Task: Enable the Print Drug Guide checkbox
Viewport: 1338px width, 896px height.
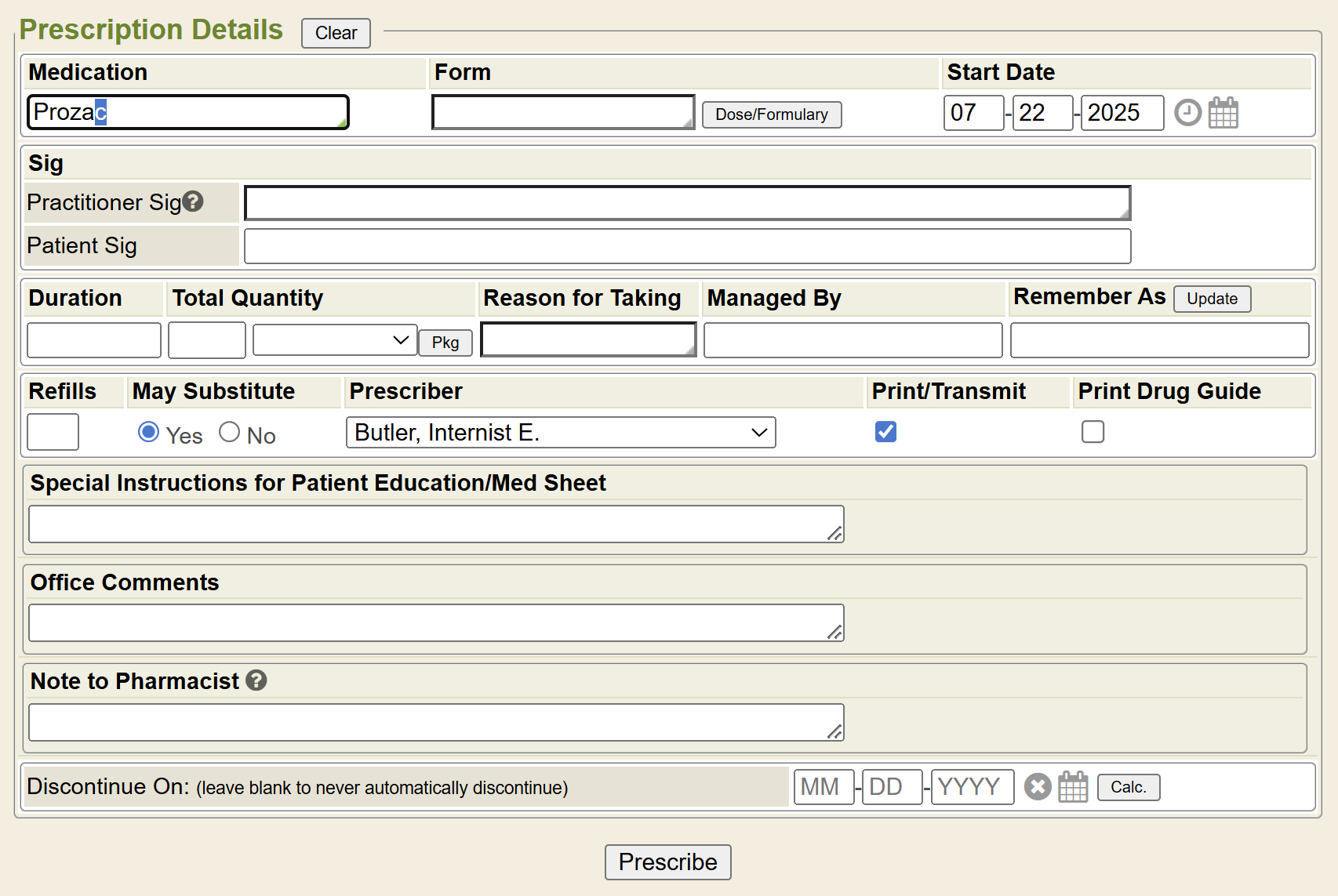Action: pos(1092,432)
